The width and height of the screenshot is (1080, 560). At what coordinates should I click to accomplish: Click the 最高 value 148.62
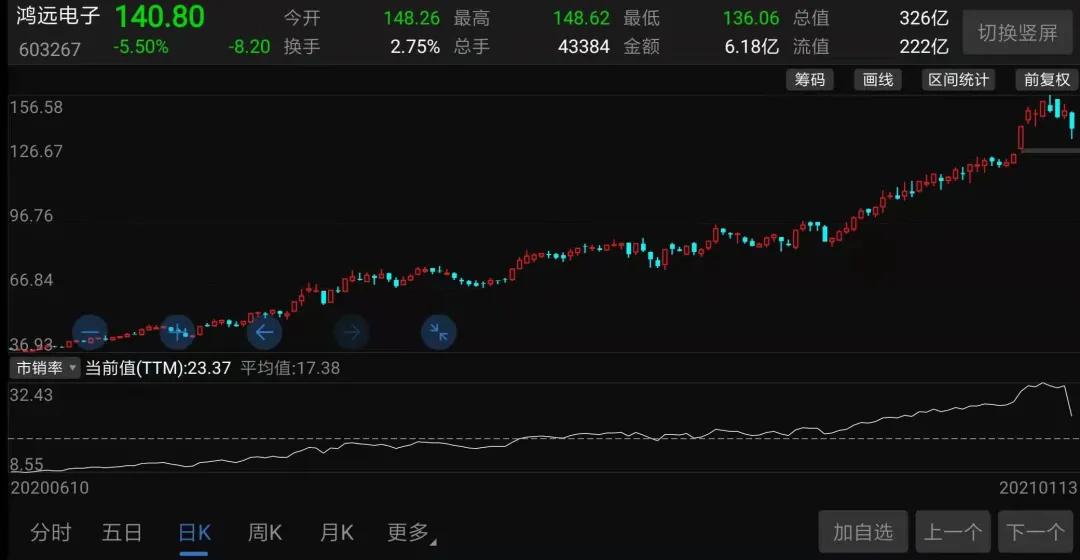(x=581, y=18)
